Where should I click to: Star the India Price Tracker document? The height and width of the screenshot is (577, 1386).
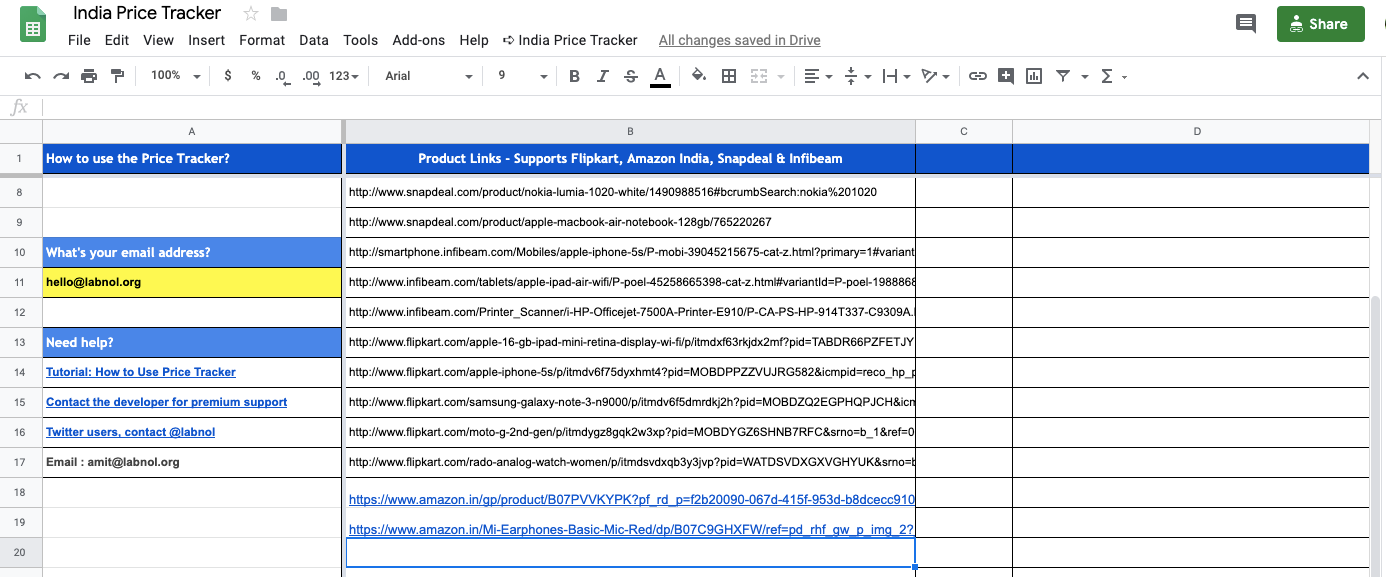click(x=251, y=14)
